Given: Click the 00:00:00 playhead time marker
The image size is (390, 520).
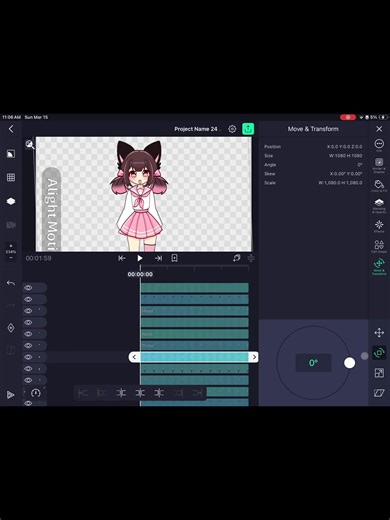Looking at the screenshot, I should [x=140, y=274].
